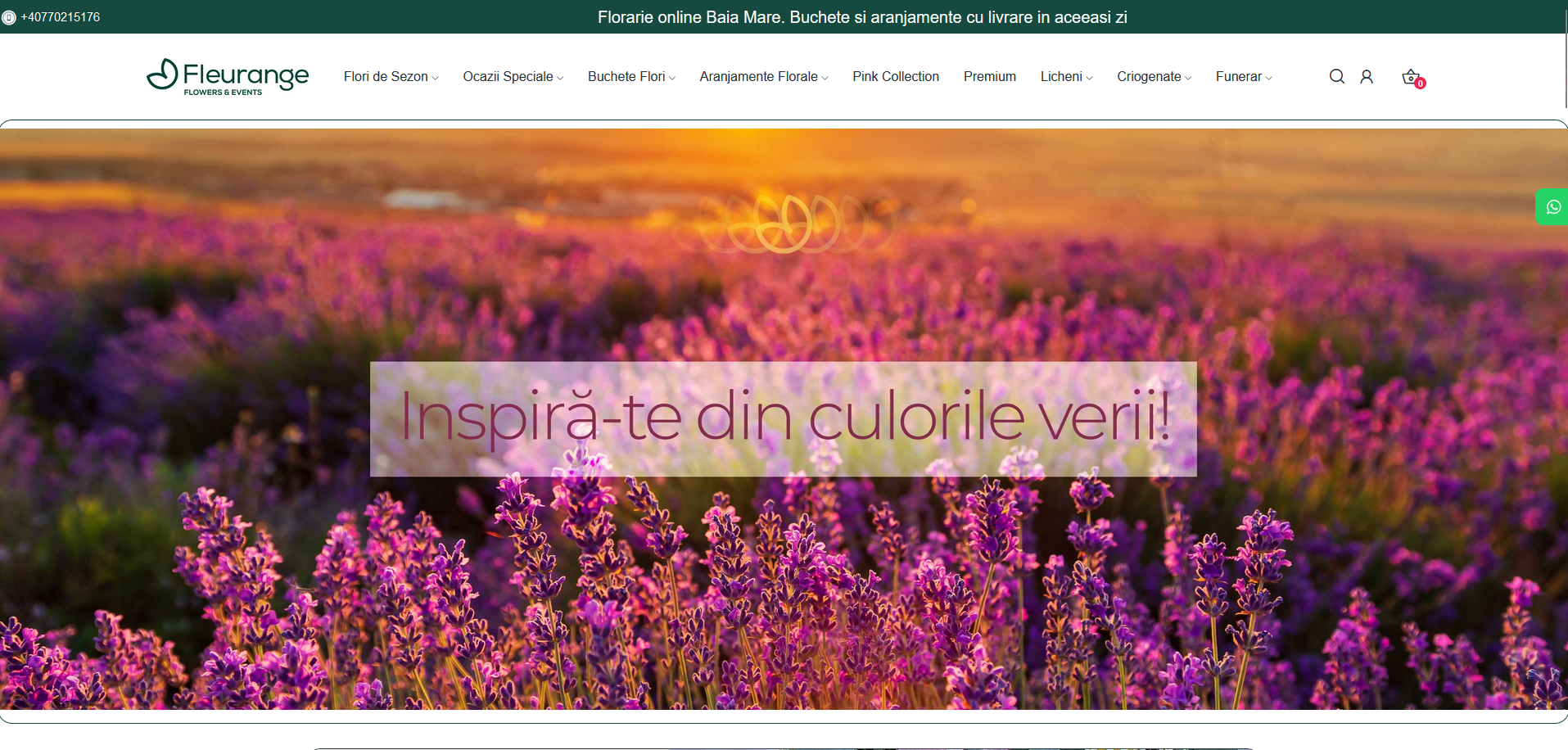This screenshot has width=1568, height=750.
Task: Expand the Licheni menu
Action: (1066, 76)
